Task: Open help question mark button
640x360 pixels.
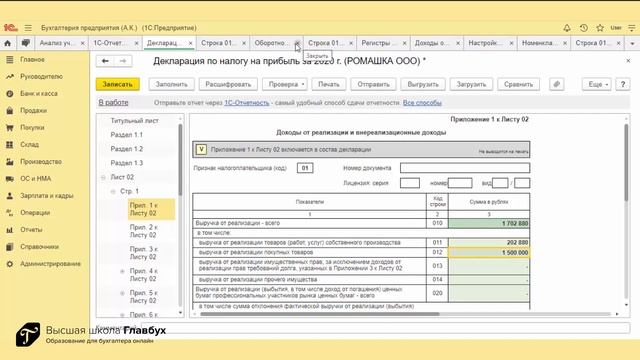Action: click(x=623, y=84)
